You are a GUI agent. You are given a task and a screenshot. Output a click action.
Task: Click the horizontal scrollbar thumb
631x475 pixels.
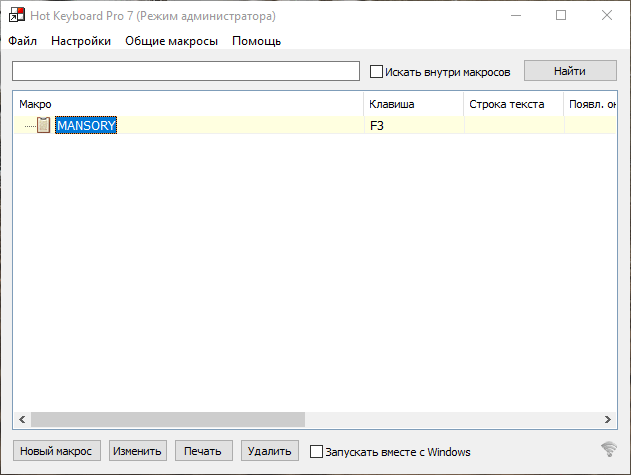tap(168, 419)
